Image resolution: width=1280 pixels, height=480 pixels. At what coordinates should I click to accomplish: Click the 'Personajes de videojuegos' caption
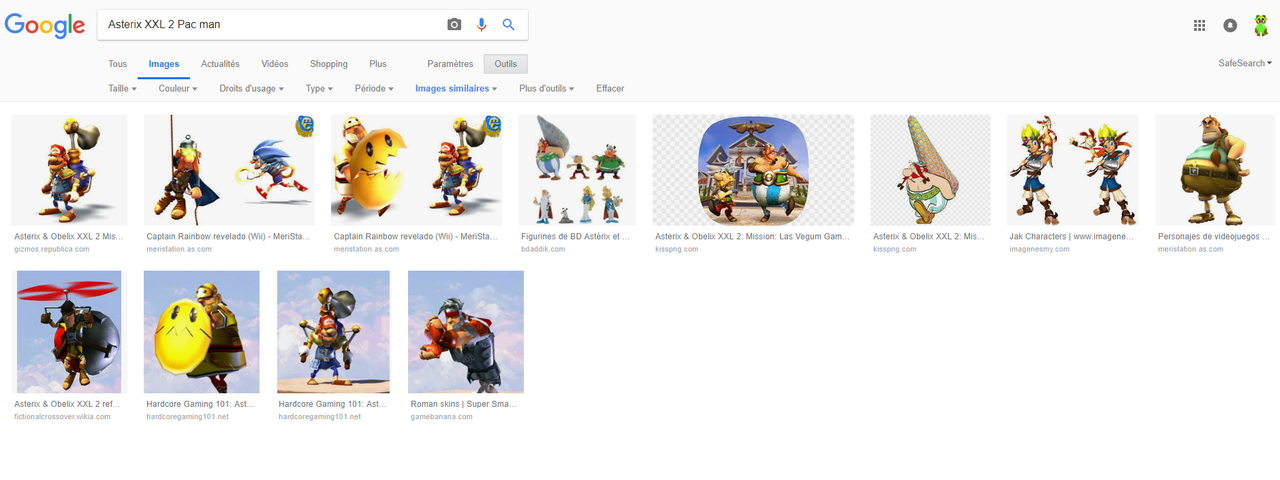1213,237
